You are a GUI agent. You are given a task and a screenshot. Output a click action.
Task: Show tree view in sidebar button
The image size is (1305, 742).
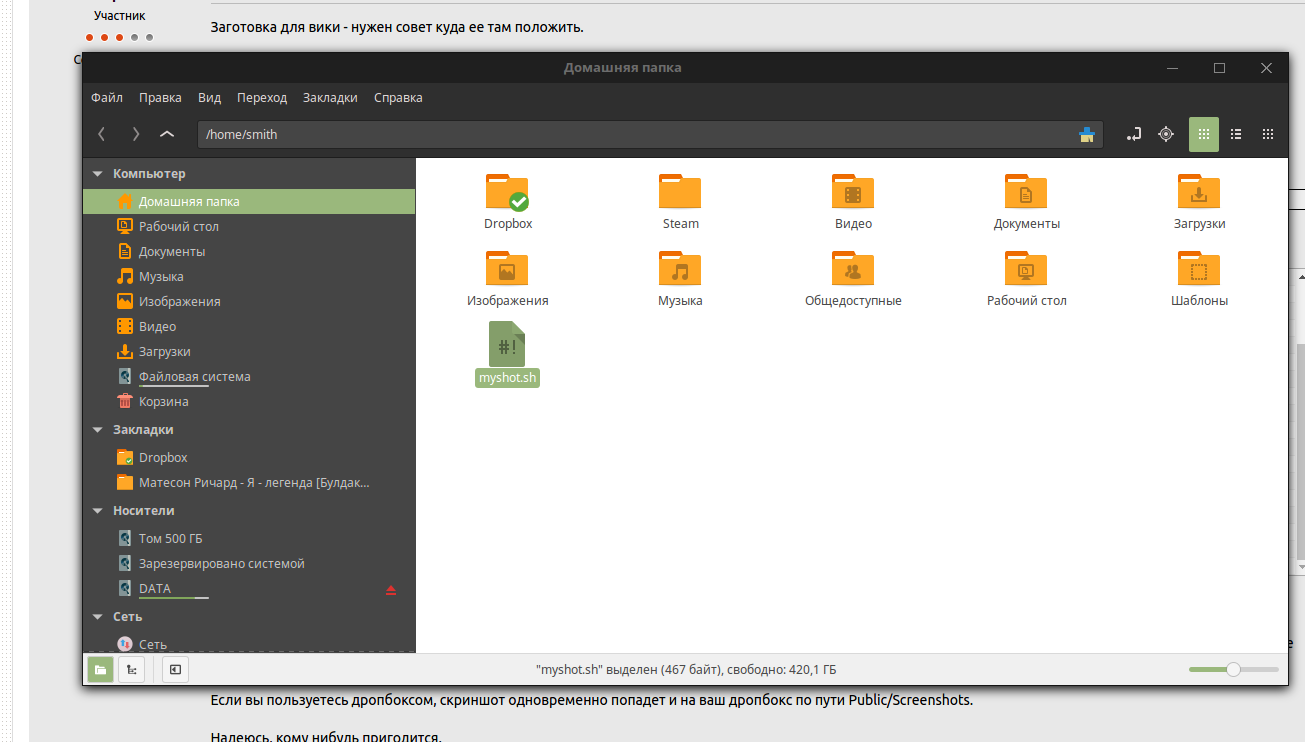coord(131,669)
